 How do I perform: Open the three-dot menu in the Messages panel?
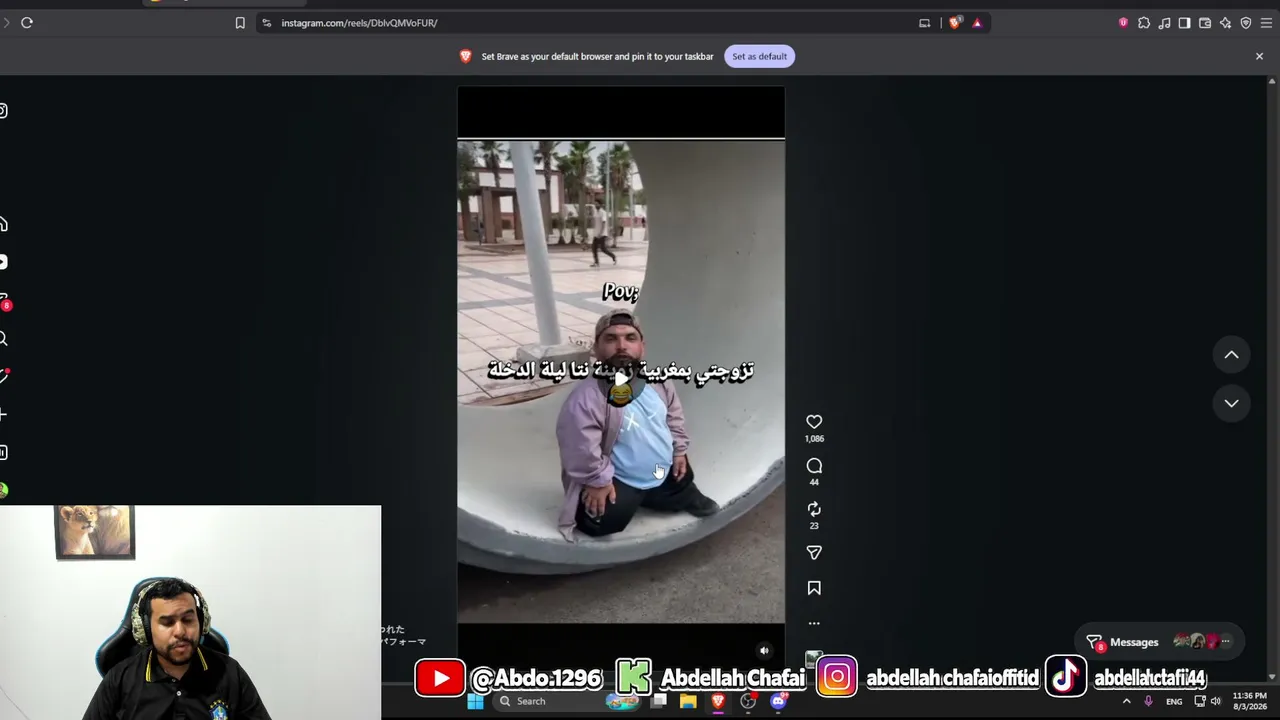tap(1225, 642)
